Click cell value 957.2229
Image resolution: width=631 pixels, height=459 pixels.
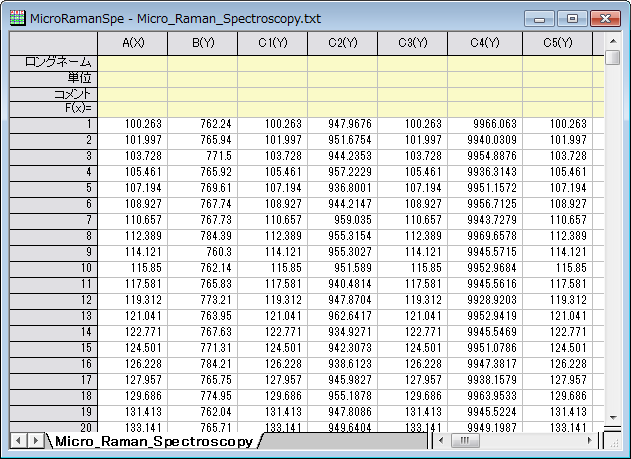tap(343, 172)
